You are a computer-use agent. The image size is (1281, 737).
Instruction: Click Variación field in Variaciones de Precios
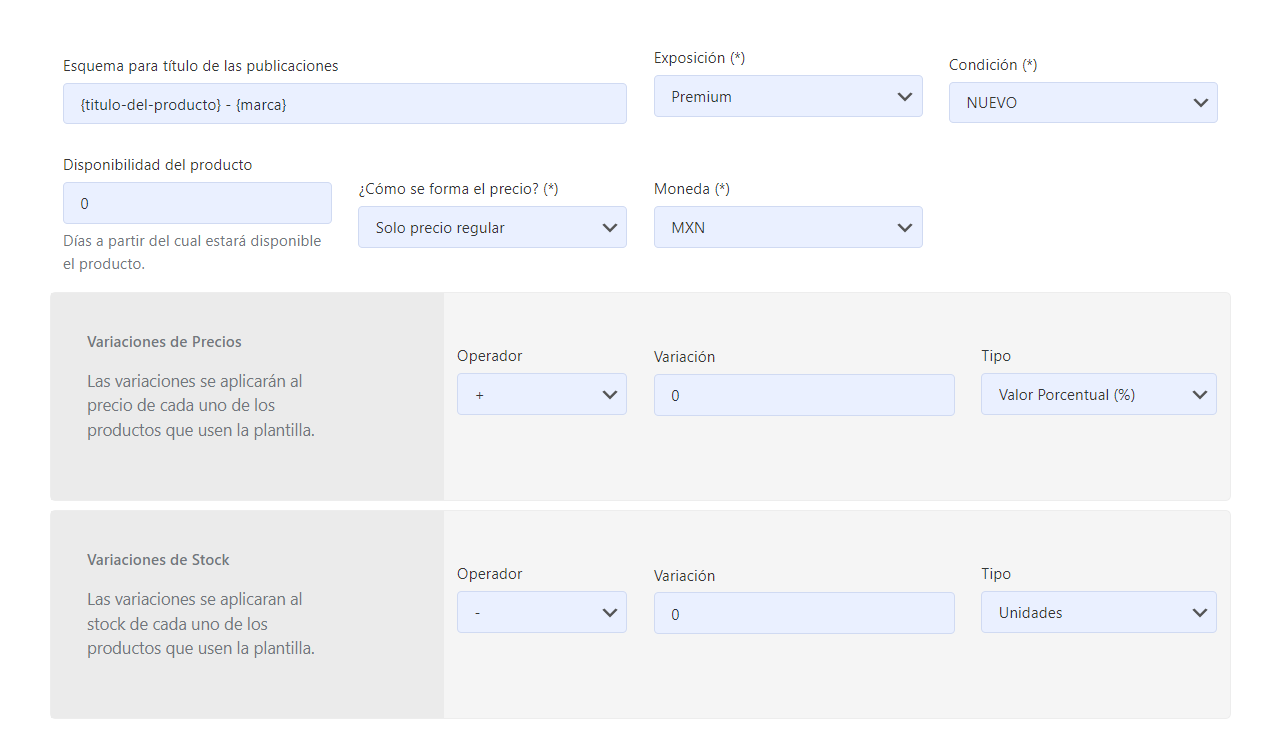(804, 396)
